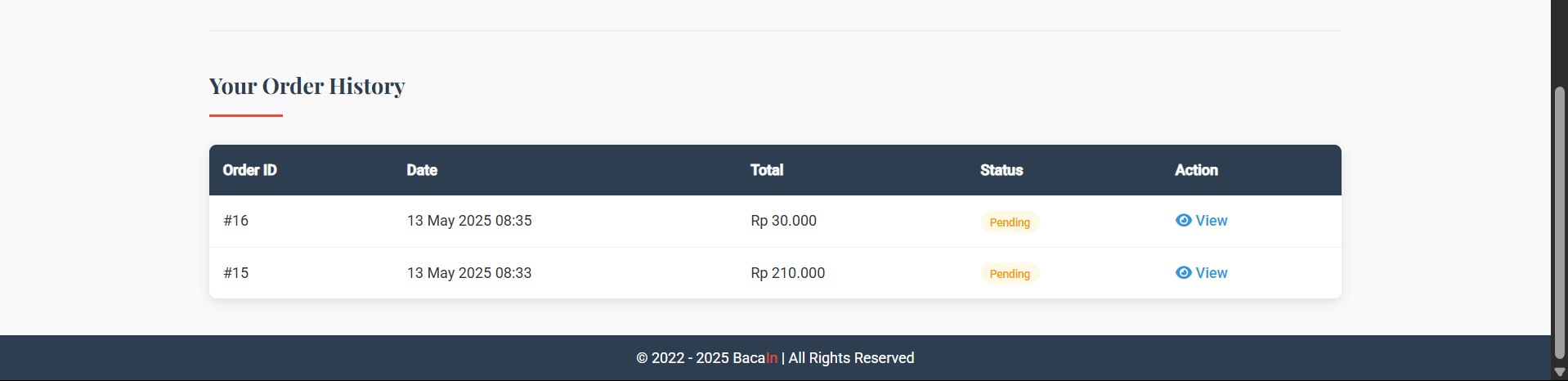The width and height of the screenshot is (1568, 381).
Task: Click the Pending badge on order #16
Action: click(1010, 222)
